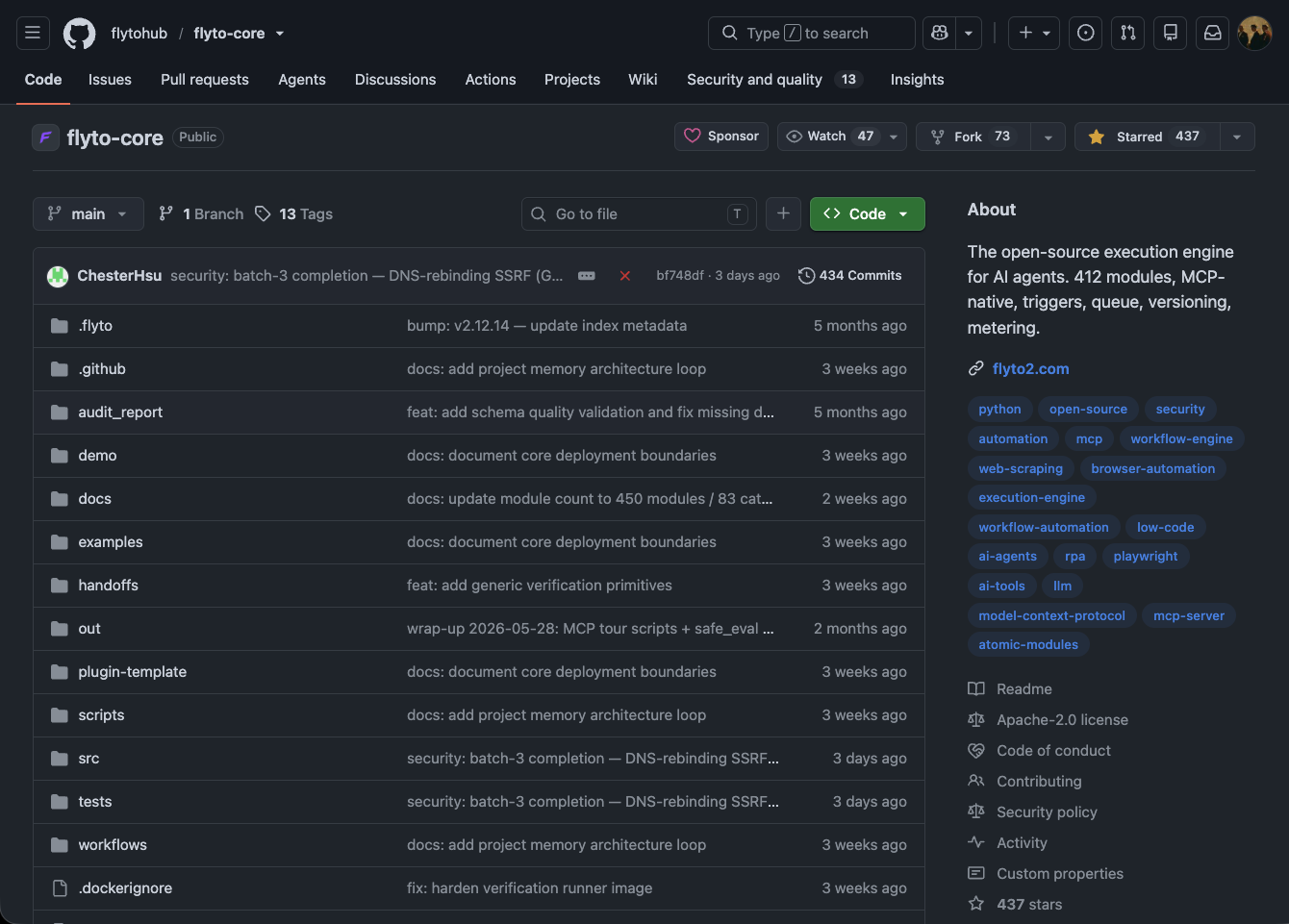Open Copilot chat icon in header
Screen dimensions: 1289x924
pos(940,33)
